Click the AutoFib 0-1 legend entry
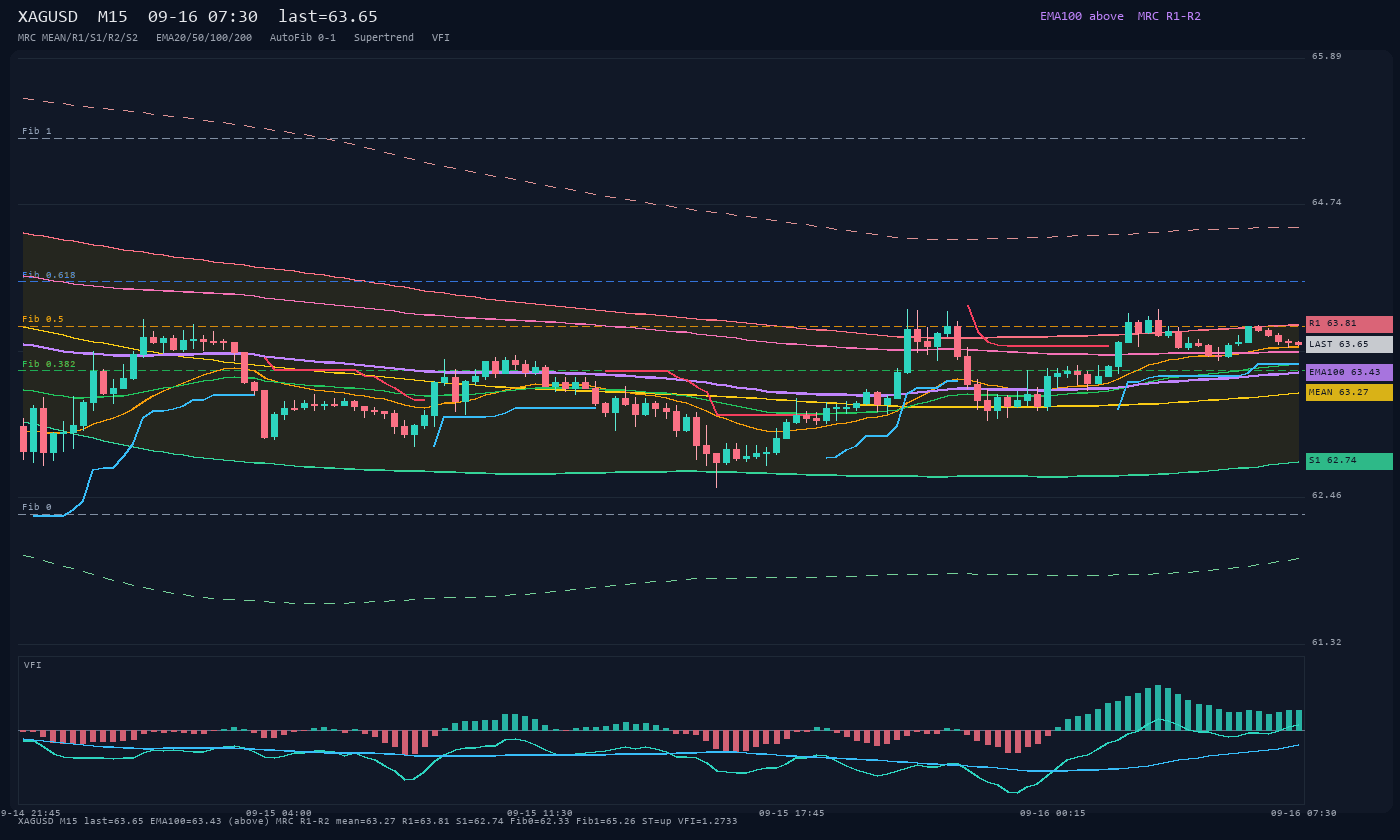Image resolution: width=1400 pixels, height=840 pixels. (303, 38)
